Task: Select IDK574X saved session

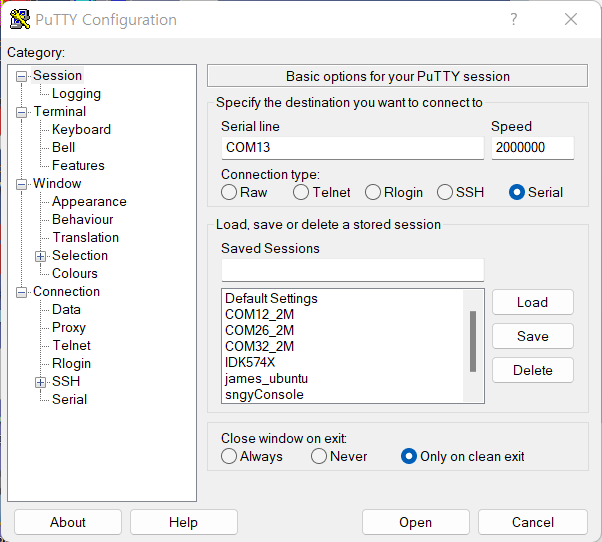Action: click(x=250, y=362)
